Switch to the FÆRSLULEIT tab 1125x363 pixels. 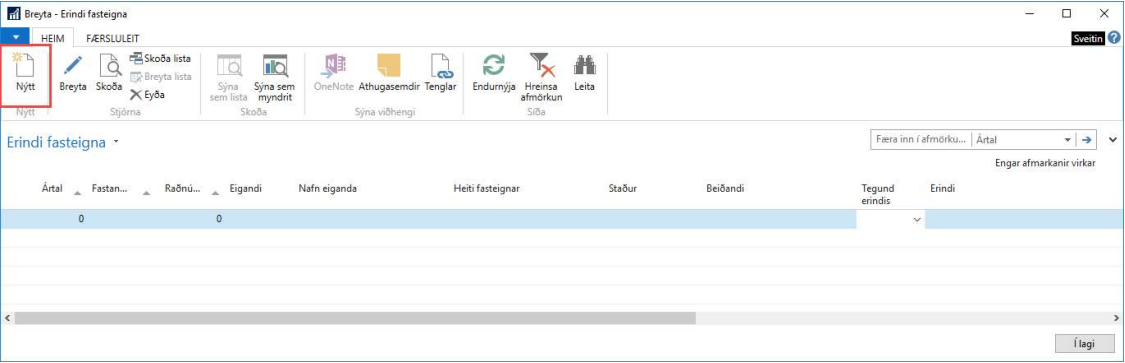(x=113, y=38)
